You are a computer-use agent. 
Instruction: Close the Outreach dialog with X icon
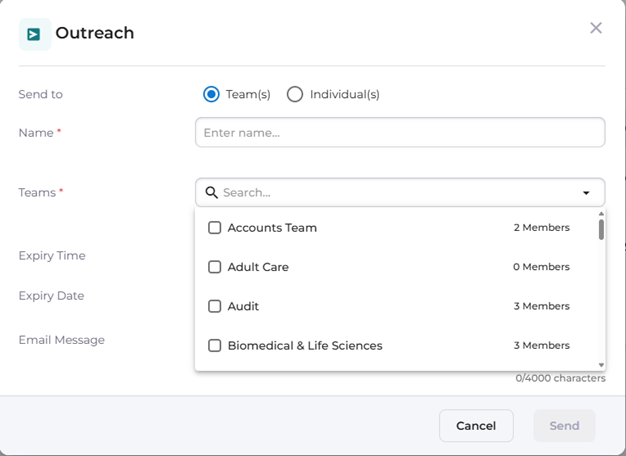click(x=596, y=28)
